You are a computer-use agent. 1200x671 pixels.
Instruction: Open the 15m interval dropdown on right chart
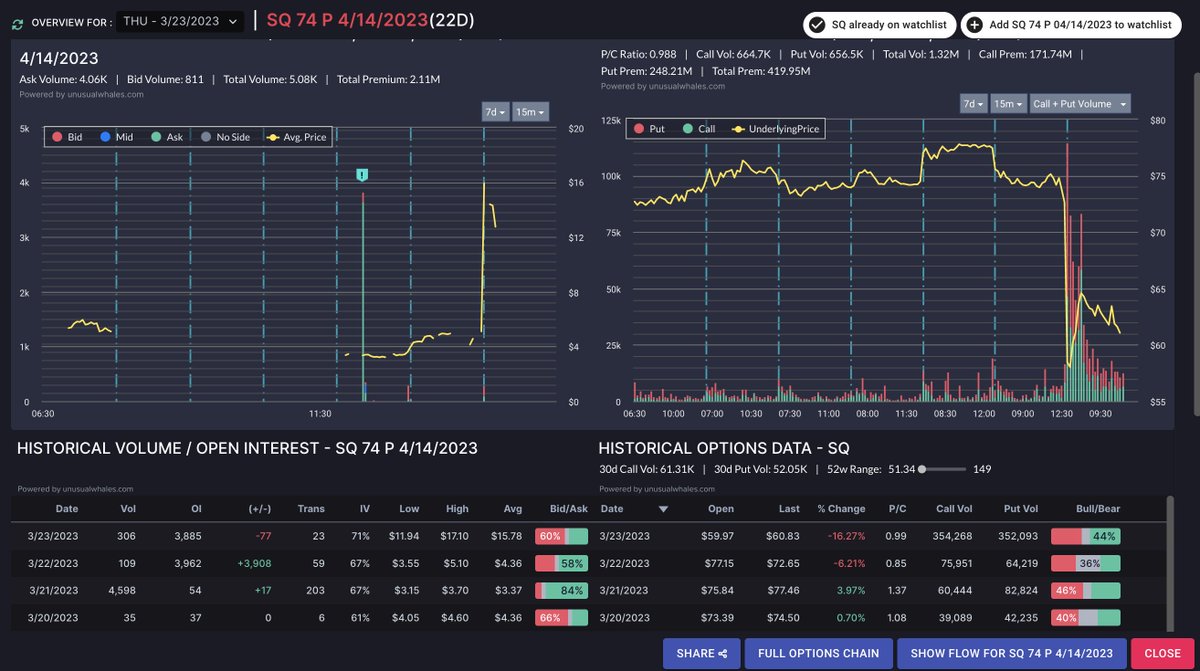click(x=1009, y=104)
